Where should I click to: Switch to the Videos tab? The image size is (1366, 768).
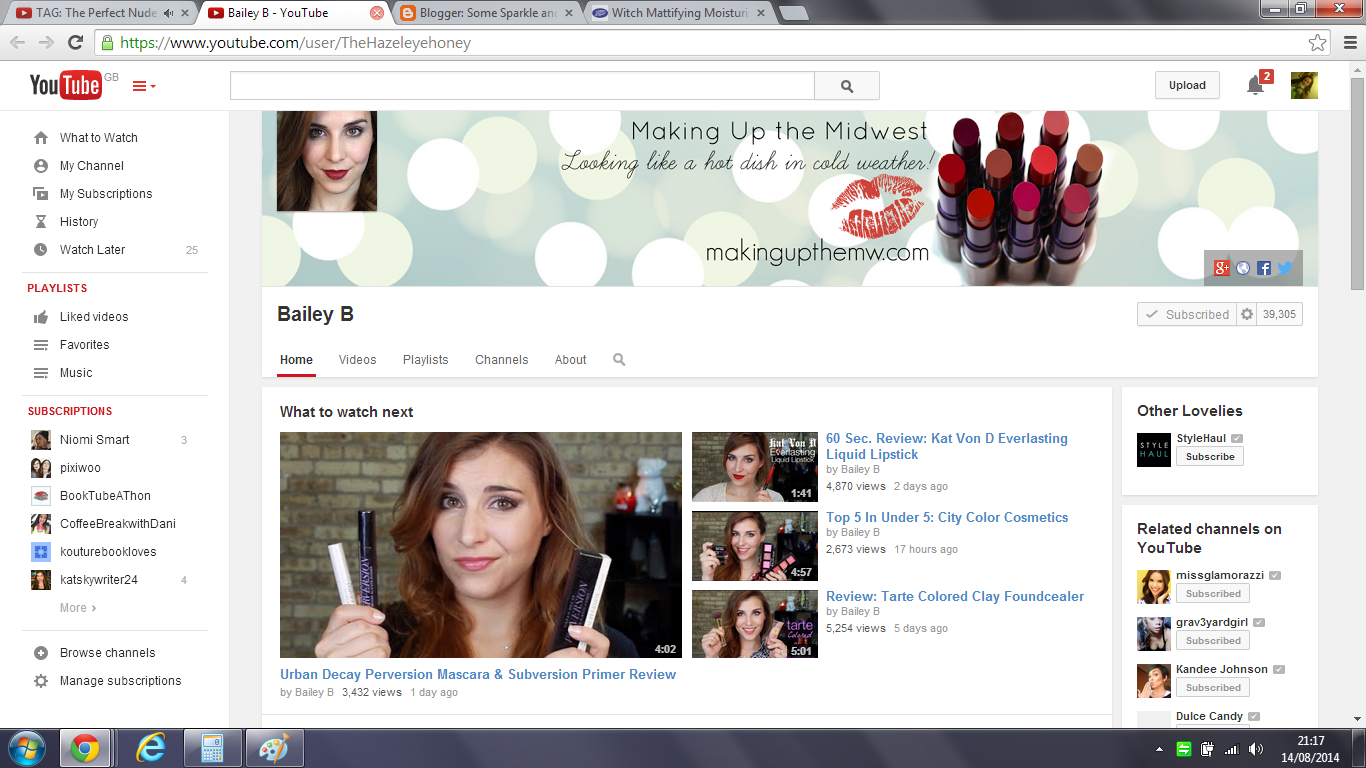tap(357, 360)
